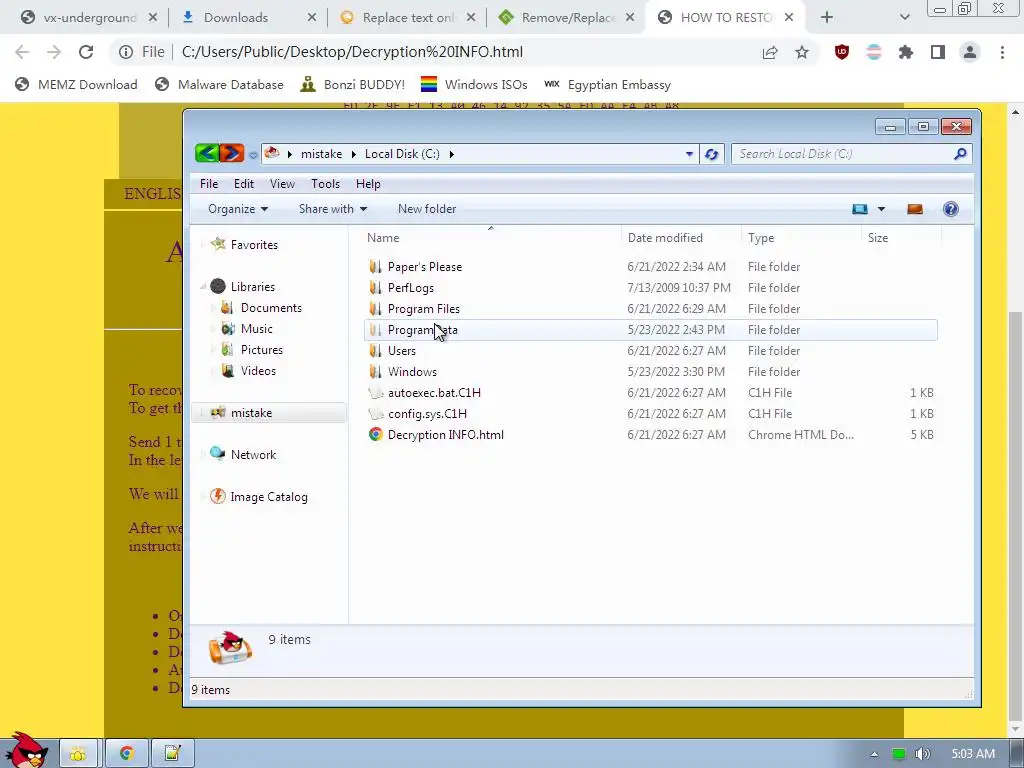Image resolution: width=1024 pixels, height=768 pixels.
Task: Select Network in the navigation pane
Action: point(253,455)
